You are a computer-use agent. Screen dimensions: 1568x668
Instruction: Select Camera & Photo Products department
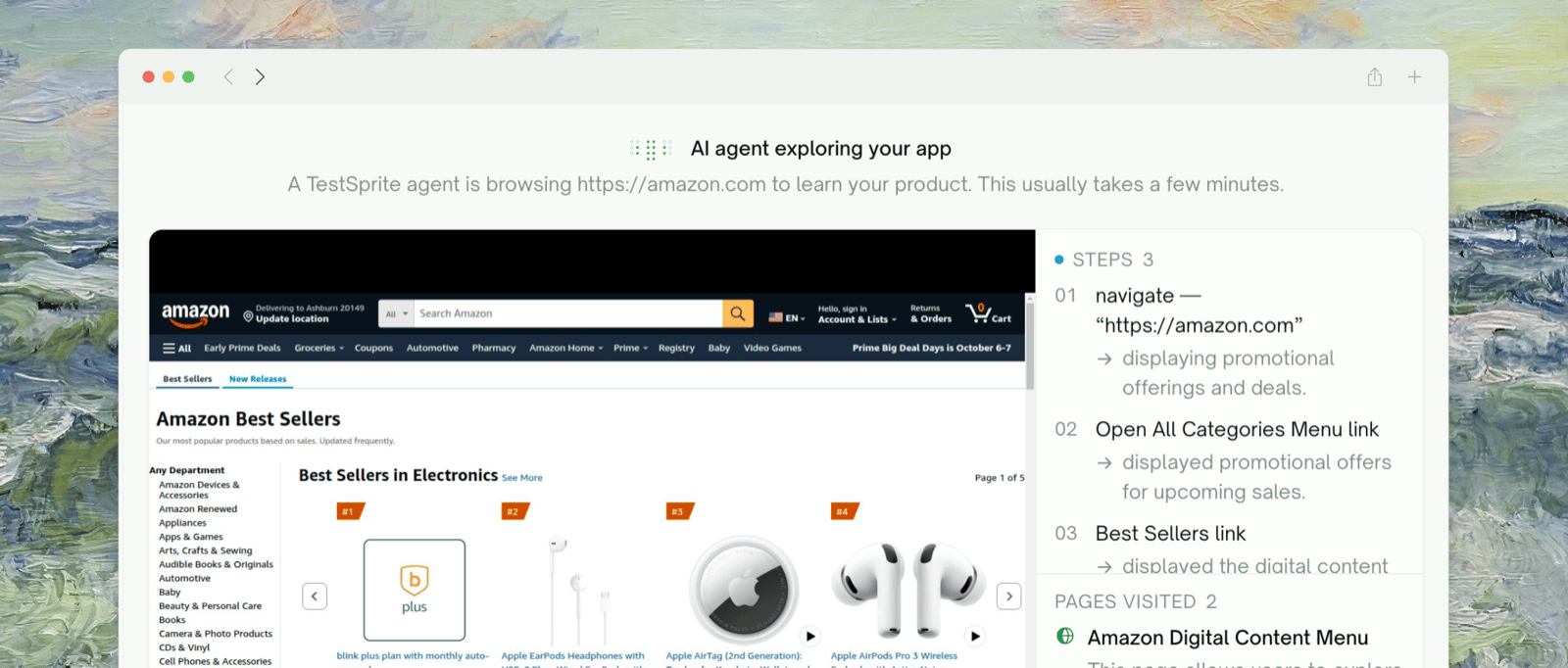click(x=216, y=634)
